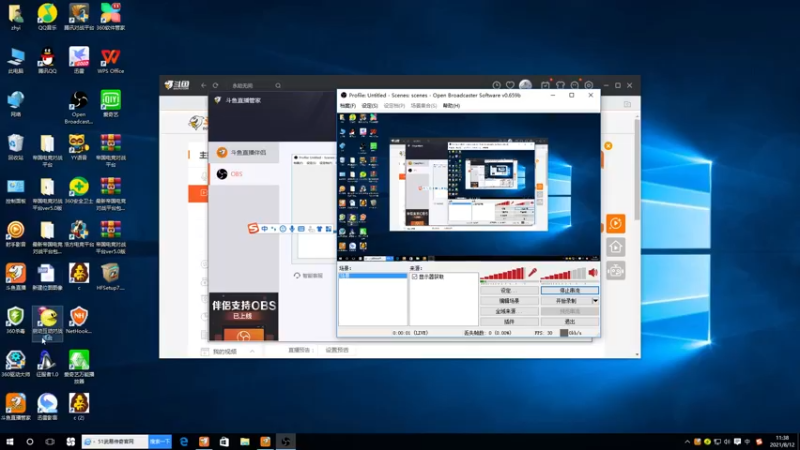Open the Recycle Bin on the desktop

15,146
